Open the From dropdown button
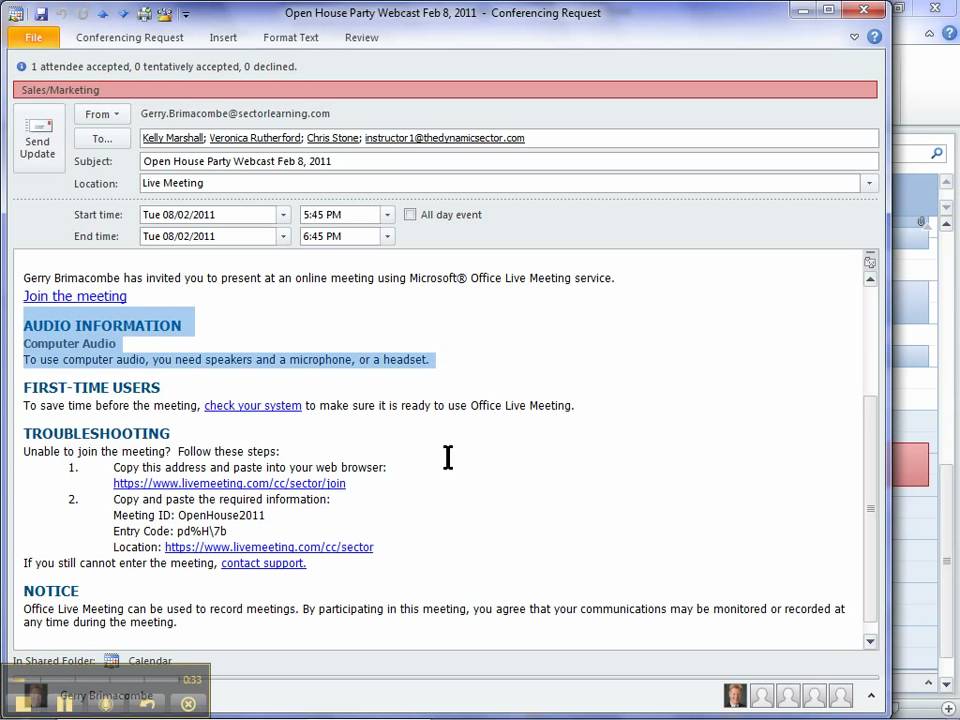The height and width of the screenshot is (720, 960). 102,114
